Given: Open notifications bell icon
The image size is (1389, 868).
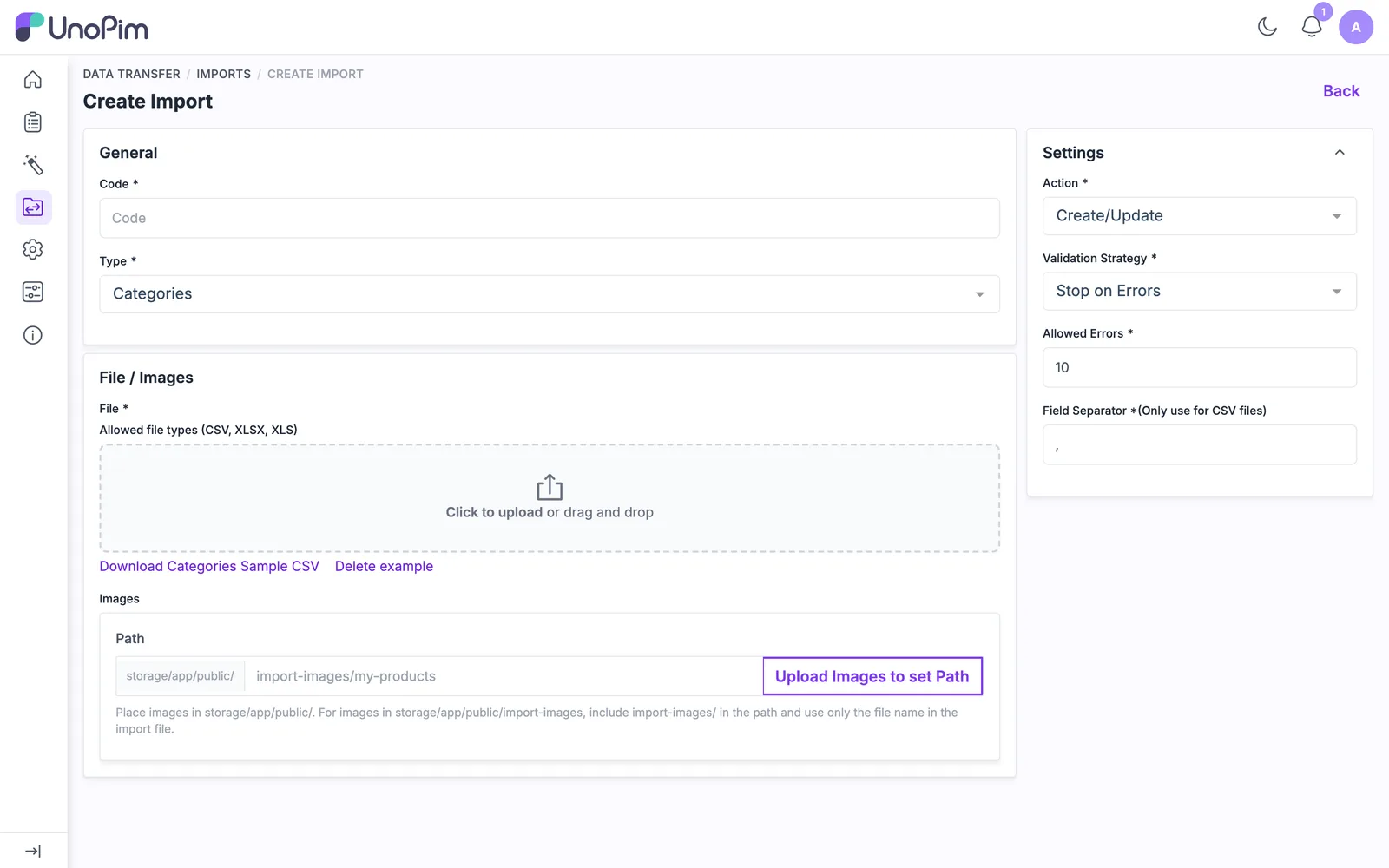Looking at the screenshot, I should coord(1312,27).
